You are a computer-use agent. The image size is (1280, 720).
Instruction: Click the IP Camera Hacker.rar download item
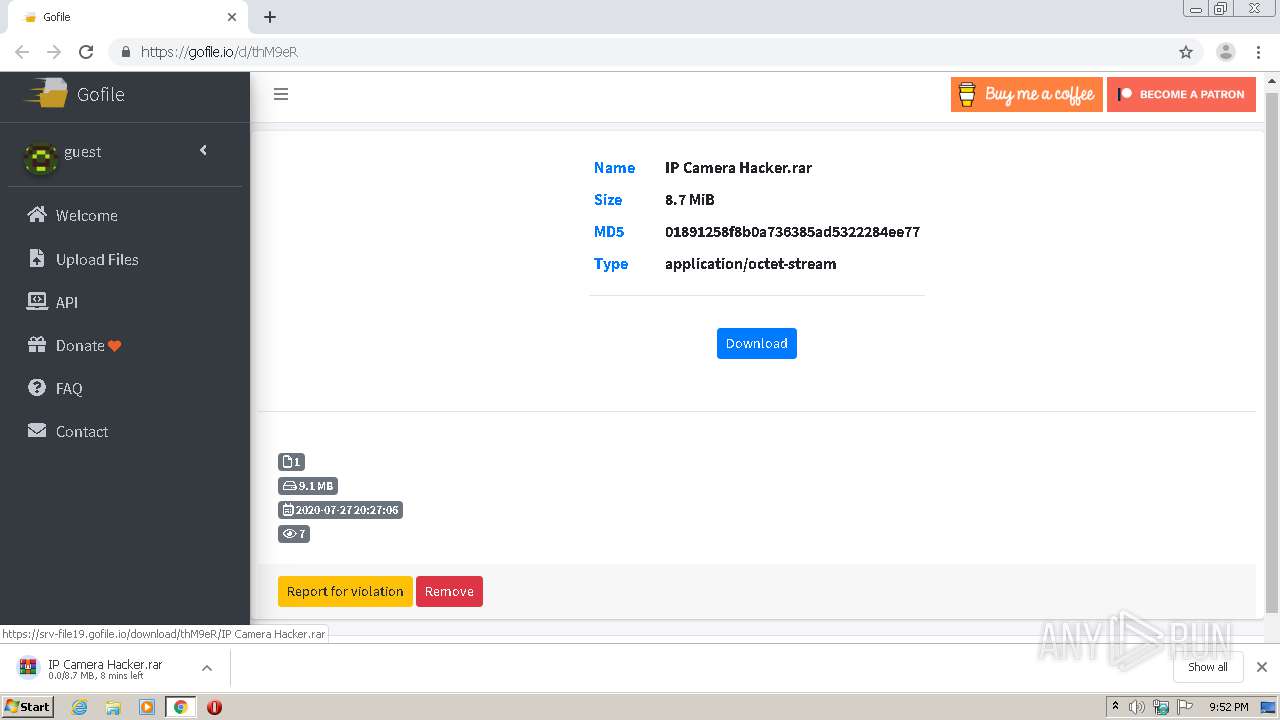click(x=105, y=668)
